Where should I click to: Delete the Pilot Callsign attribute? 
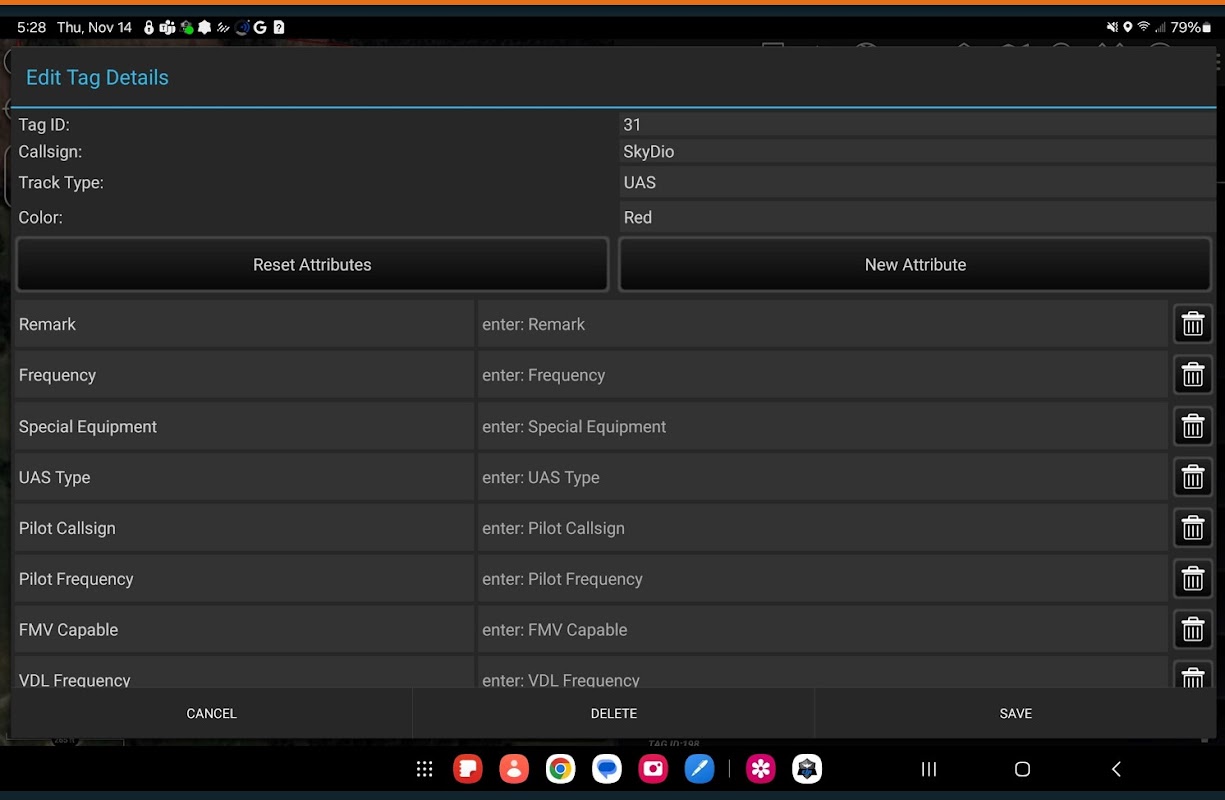coord(1192,528)
